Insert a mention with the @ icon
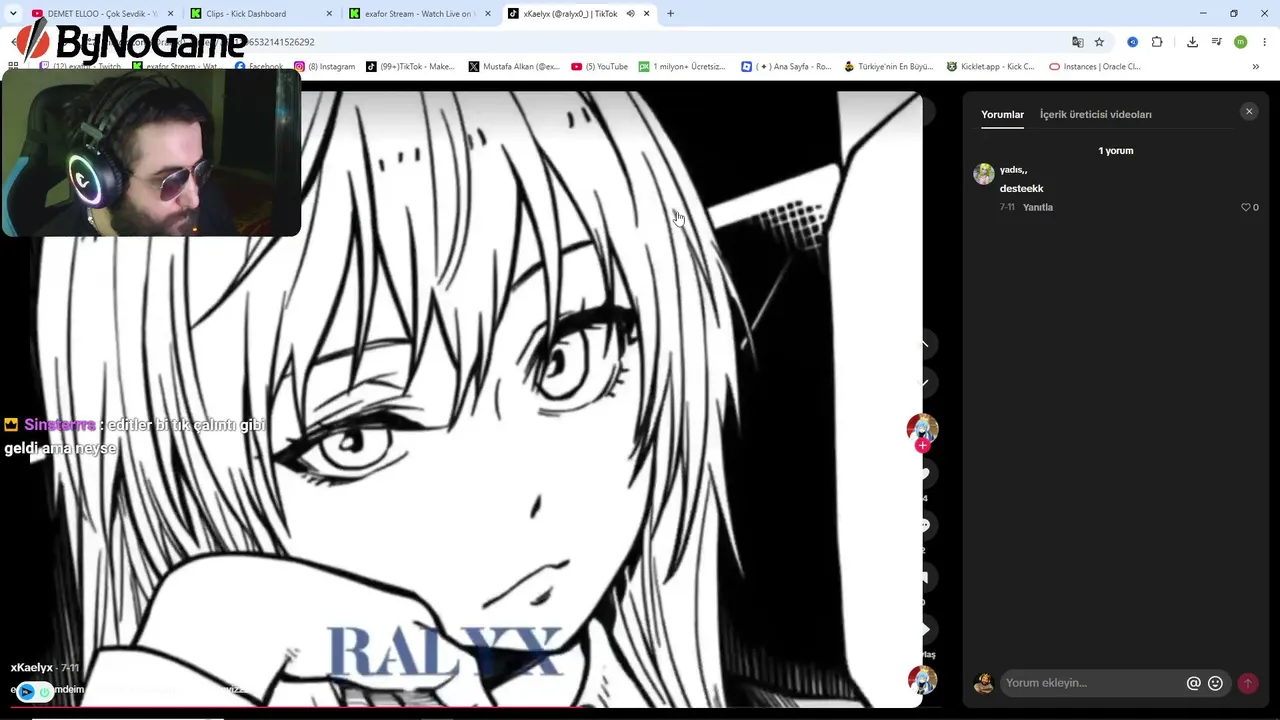1280x720 pixels. (x=1193, y=683)
